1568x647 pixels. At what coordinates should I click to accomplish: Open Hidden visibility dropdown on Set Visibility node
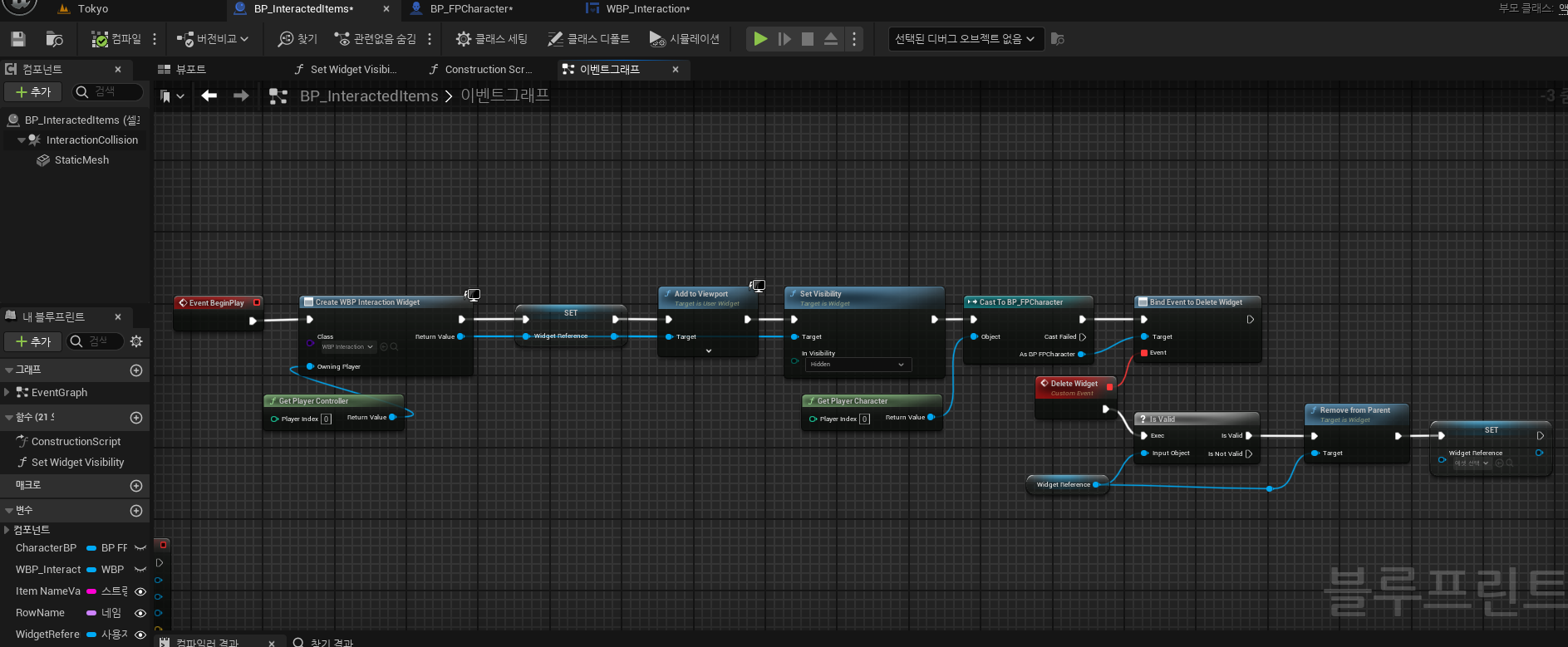click(858, 365)
